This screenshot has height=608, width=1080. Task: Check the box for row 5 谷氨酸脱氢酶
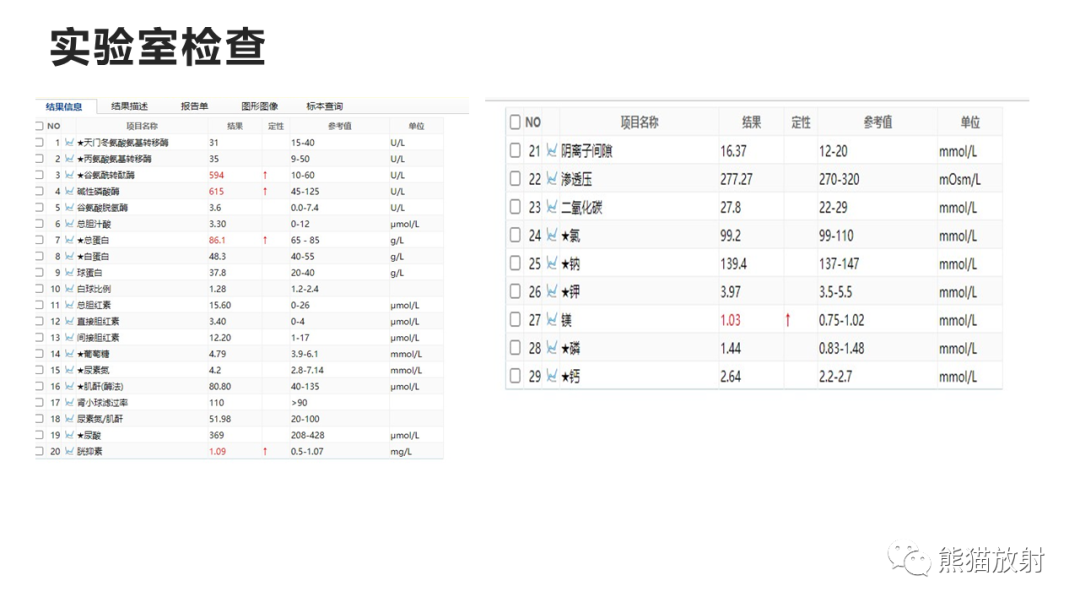pyautogui.click(x=39, y=207)
